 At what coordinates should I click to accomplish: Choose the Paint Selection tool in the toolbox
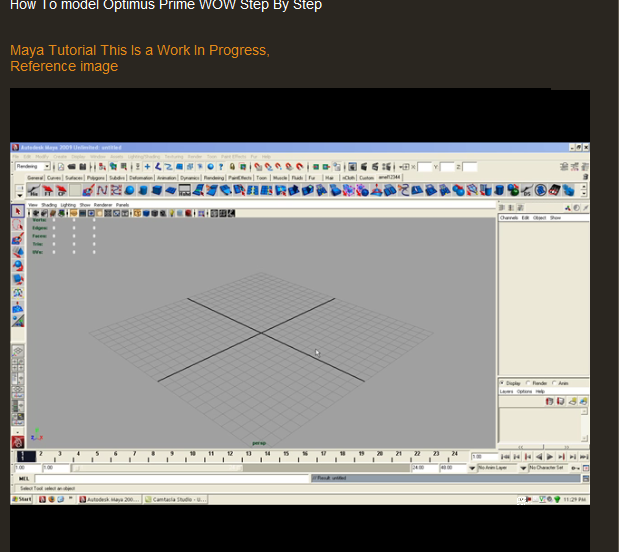[18, 238]
